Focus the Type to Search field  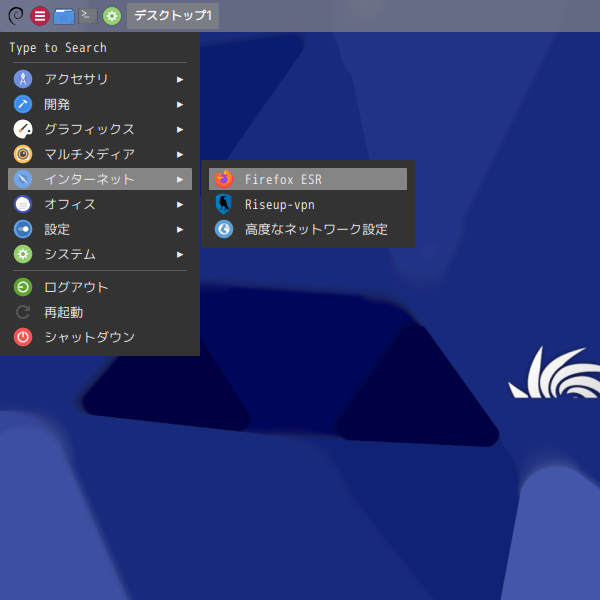click(x=100, y=48)
